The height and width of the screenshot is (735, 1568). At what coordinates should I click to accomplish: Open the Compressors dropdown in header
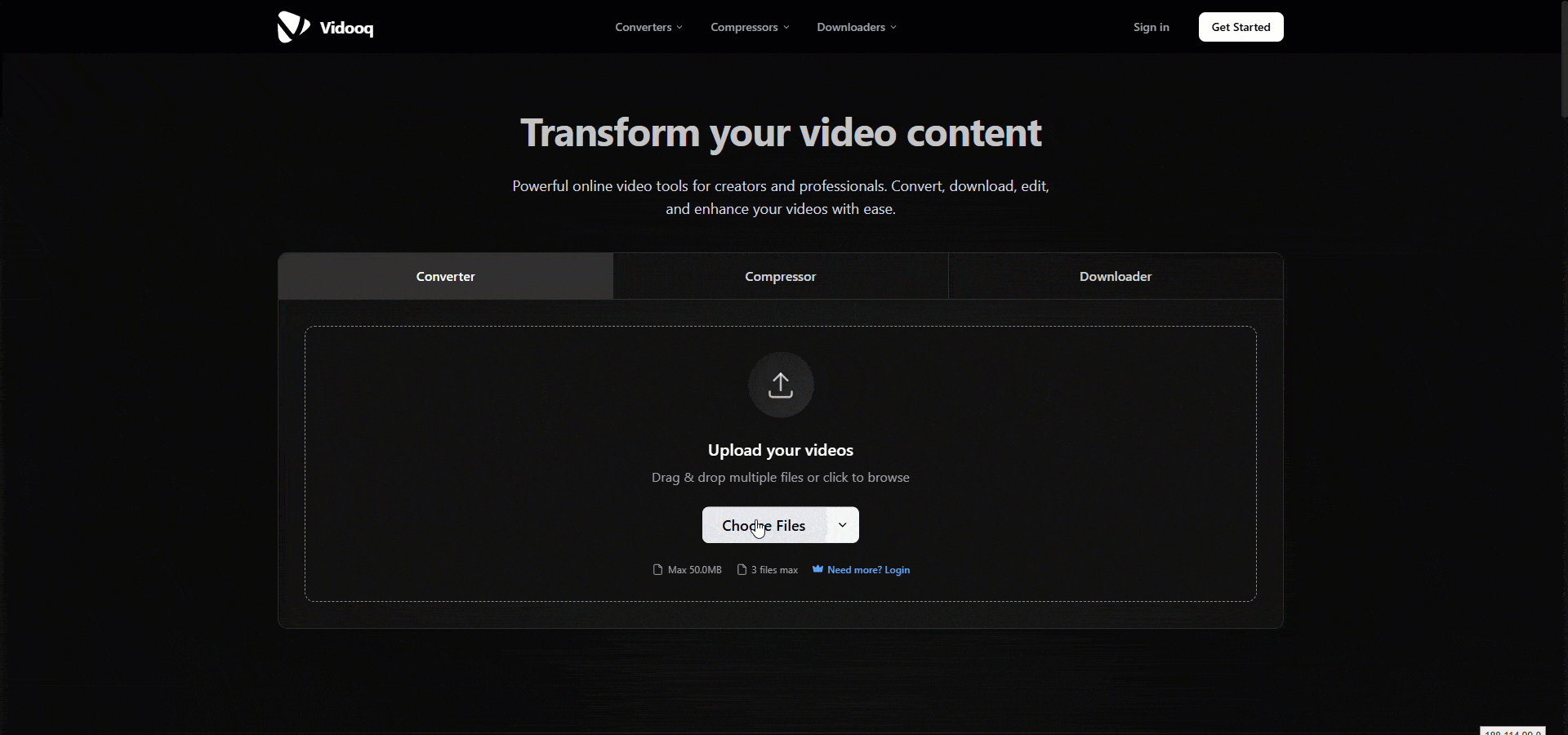click(x=750, y=27)
